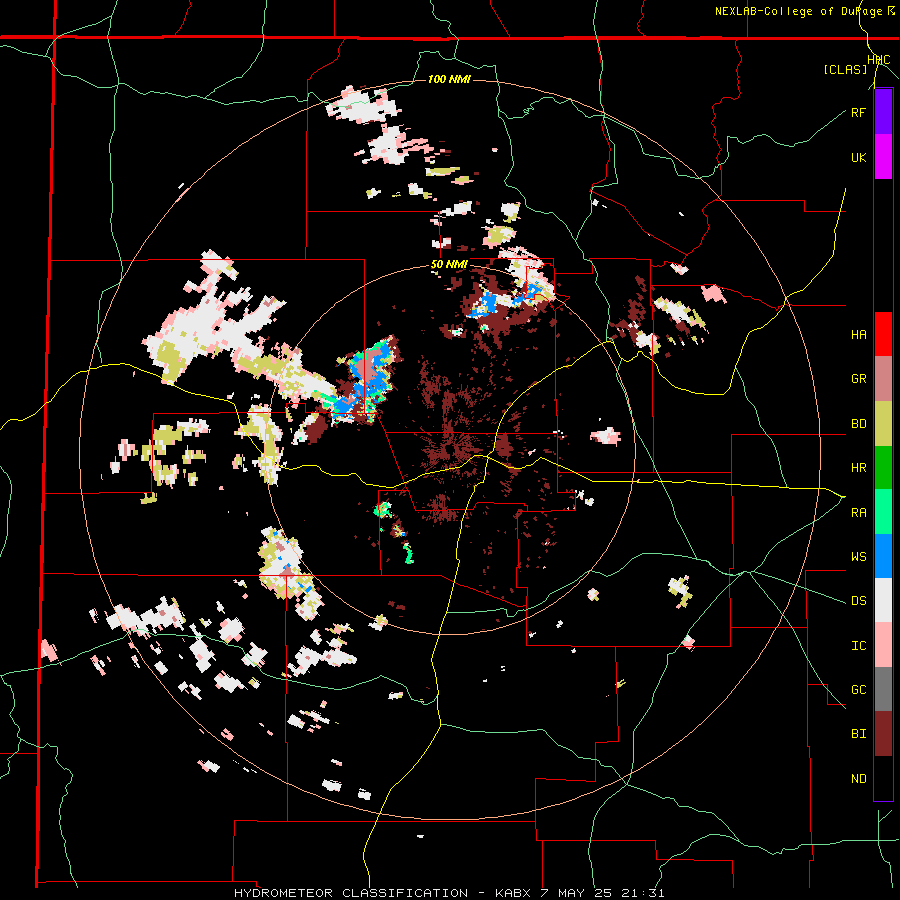This screenshot has width=900, height=900.
Task: Pick the IC legend label
Action: pyautogui.click(x=858, y=646)
